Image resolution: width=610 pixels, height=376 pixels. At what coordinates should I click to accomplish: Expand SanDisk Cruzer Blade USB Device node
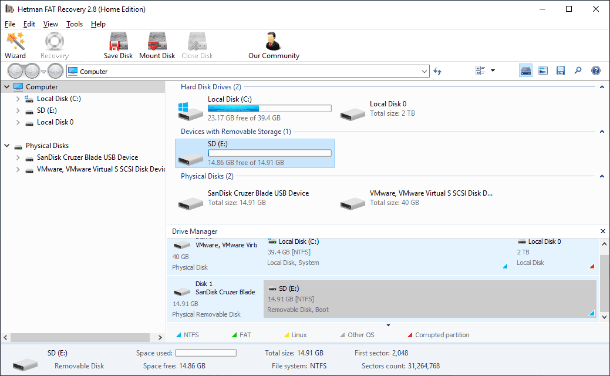click(x=18, y=157)
